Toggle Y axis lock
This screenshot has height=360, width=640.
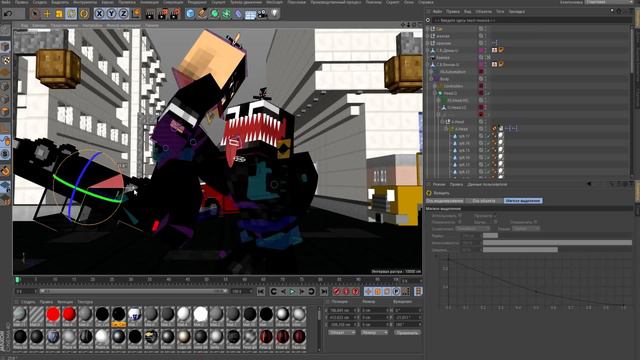tap(111, 14)
